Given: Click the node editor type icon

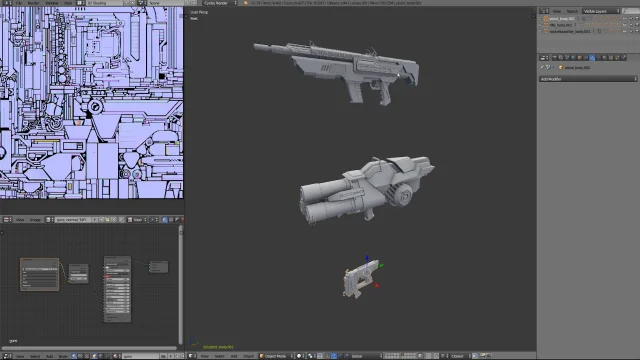Looking at the screenshot, I should tap(6, 356).
